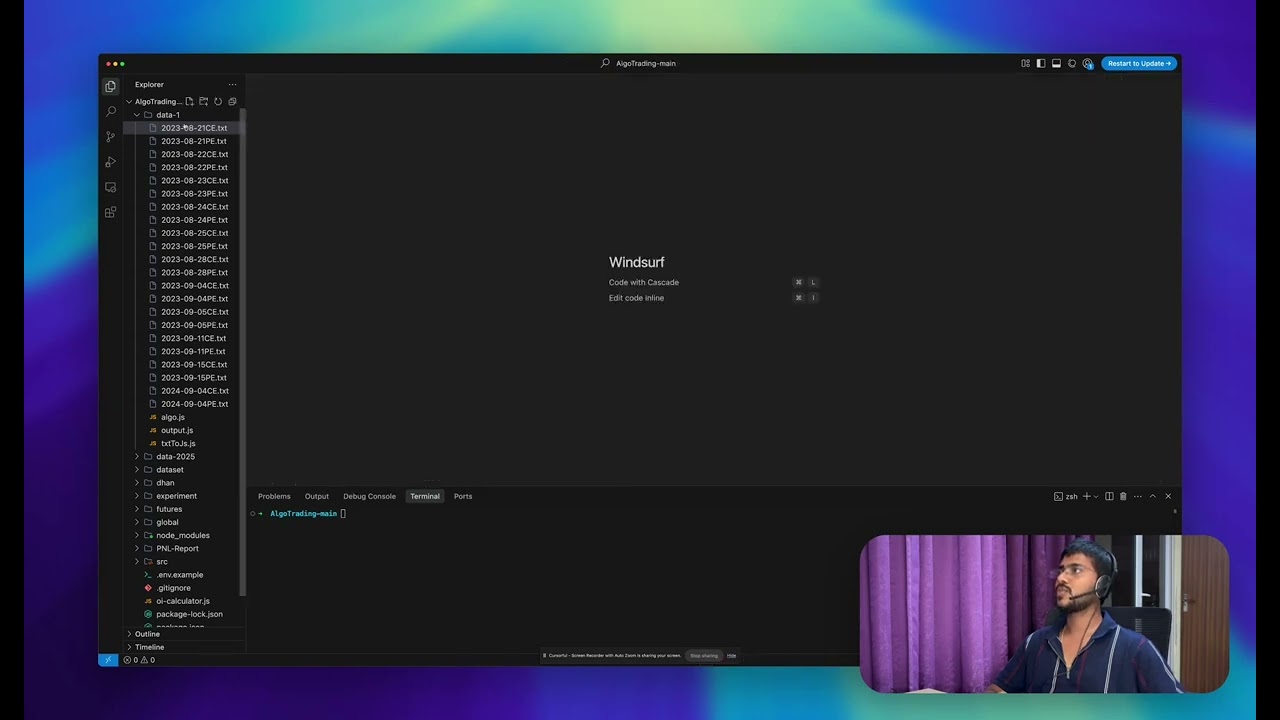Screen dimensions: 1280x720
Task: Open Explorer more actions ellipsis menu
Action: pos(232,84)
